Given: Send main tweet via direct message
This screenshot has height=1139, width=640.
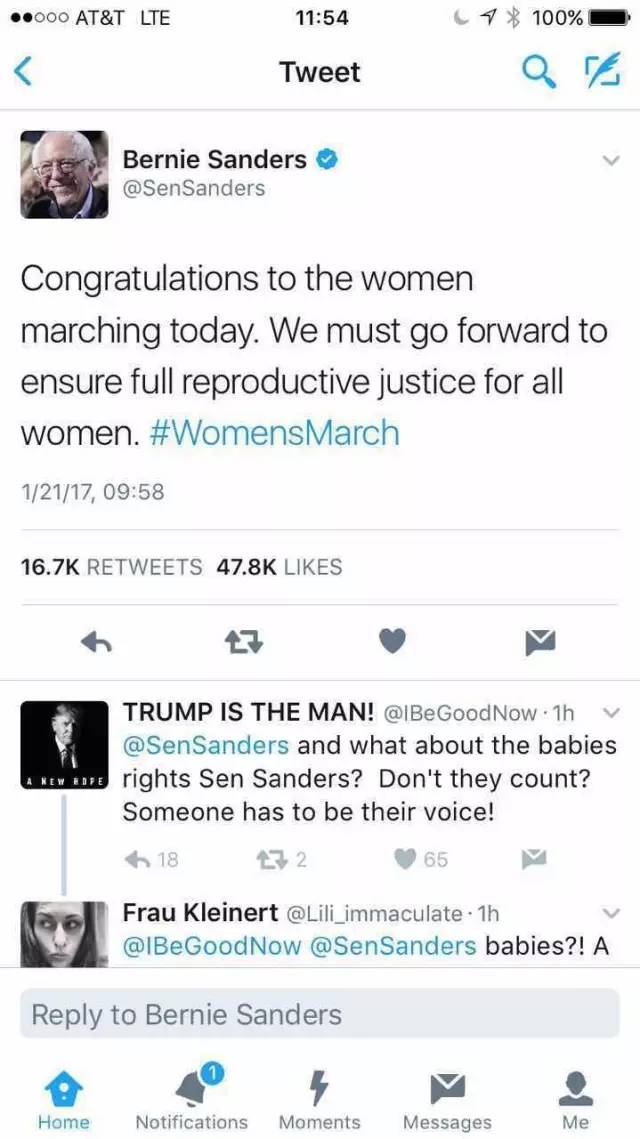Looking at the screenshot, I should tap(540, 643).
